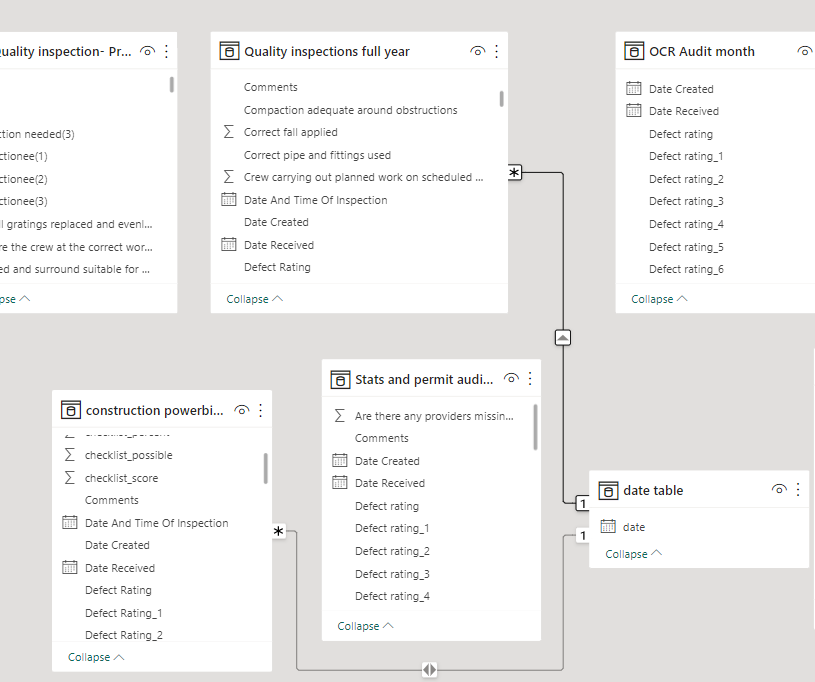Click the many (*) marker on construction powerbi table
Image resolution: width=815 pixels, height=682 pixels.
point(279,532)
